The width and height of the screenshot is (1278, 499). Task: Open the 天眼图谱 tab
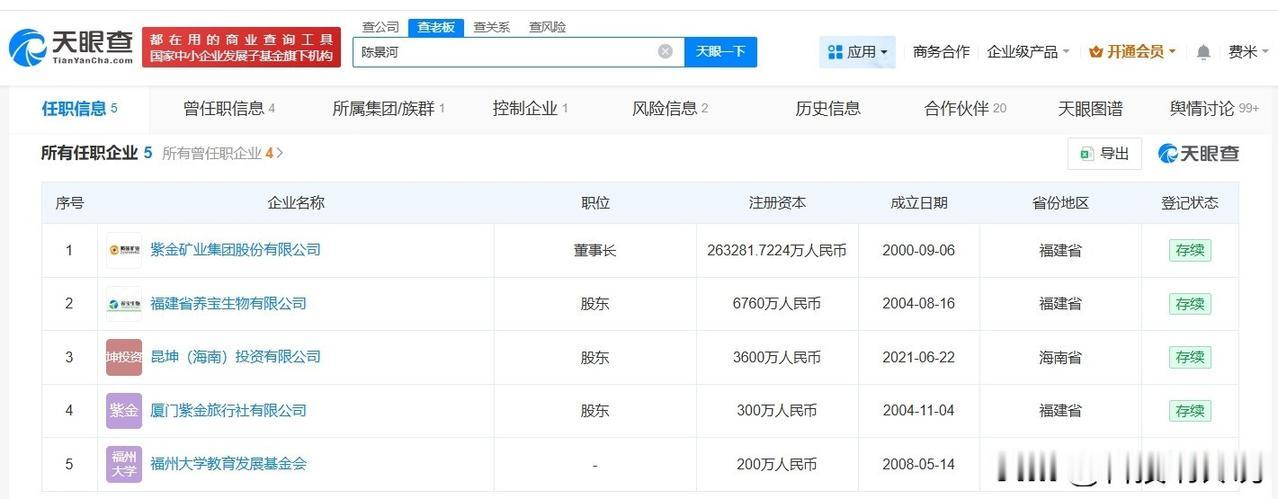(1090, 108)
